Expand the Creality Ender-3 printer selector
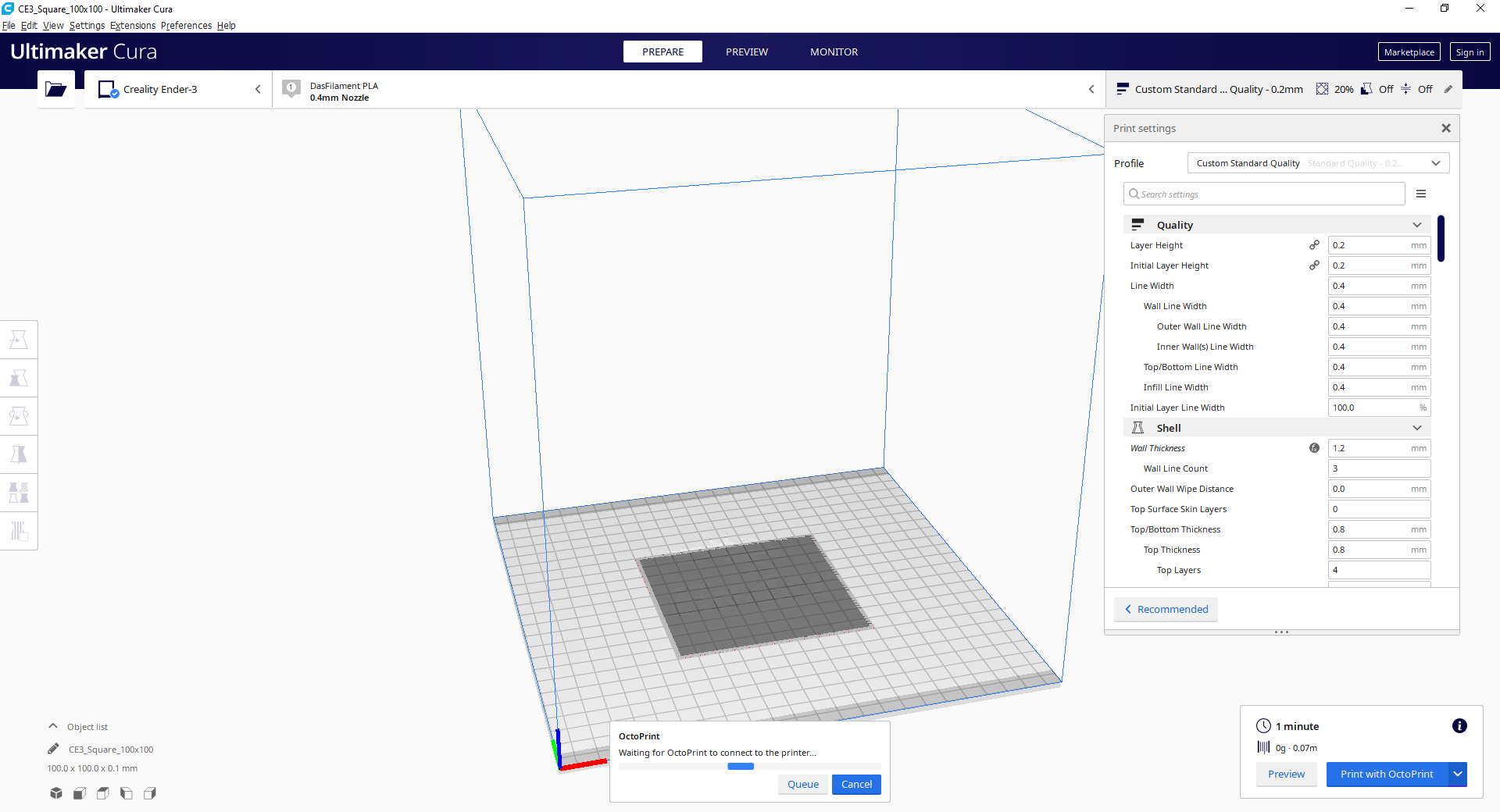The height and width of the screenshot is (812, 1500). pos(178,89)
